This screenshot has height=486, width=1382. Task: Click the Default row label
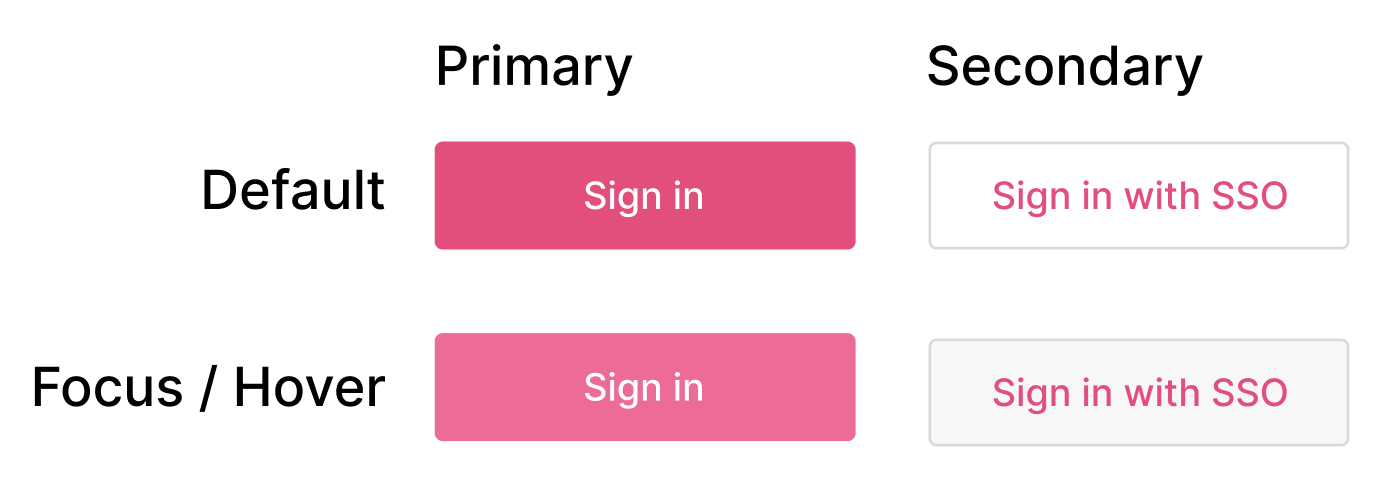coord(293,190)
